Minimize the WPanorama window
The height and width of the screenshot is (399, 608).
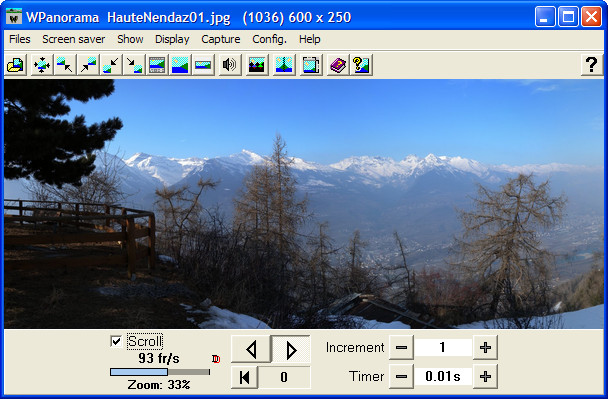point(545,17)
